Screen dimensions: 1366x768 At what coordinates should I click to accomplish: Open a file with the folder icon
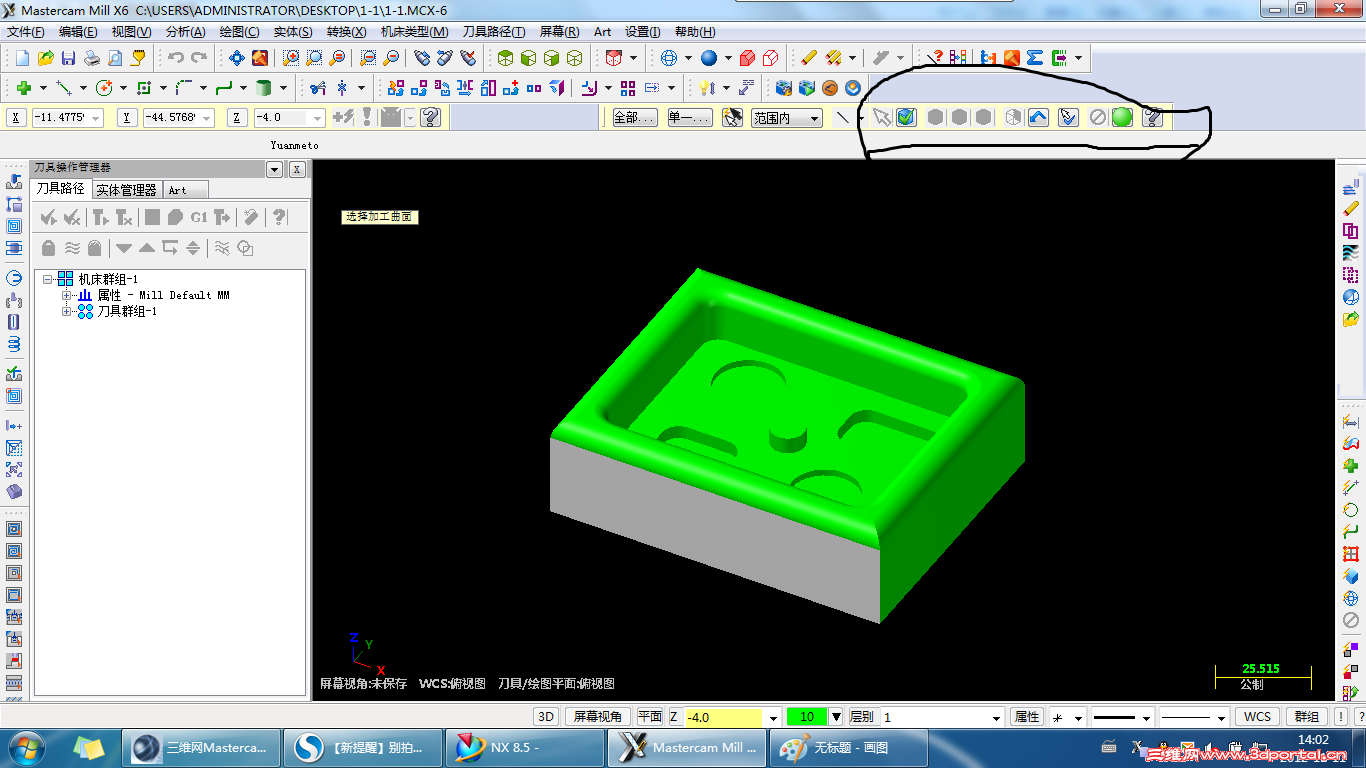pos(45,58)
